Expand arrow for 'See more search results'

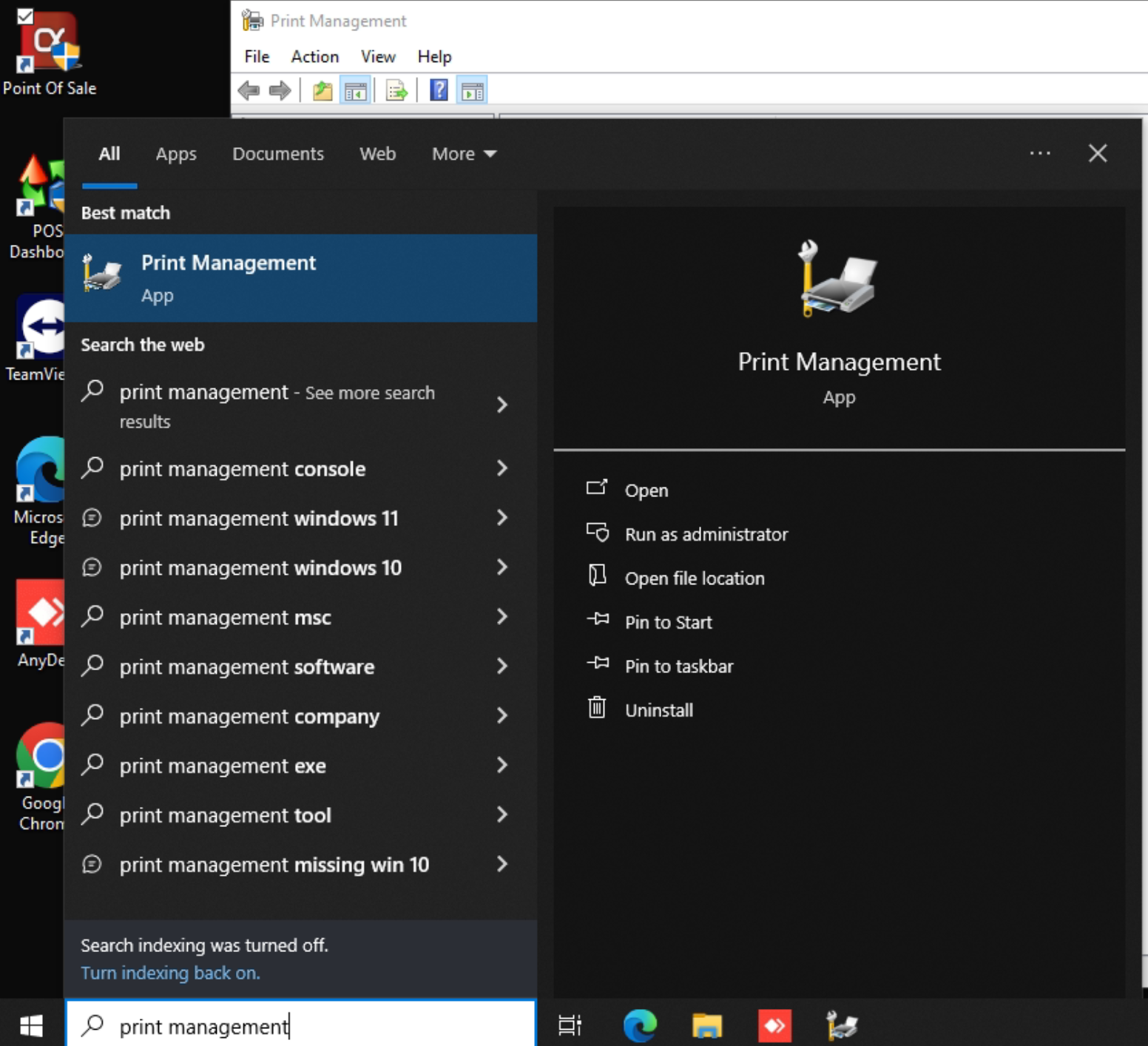click(502, 405)
